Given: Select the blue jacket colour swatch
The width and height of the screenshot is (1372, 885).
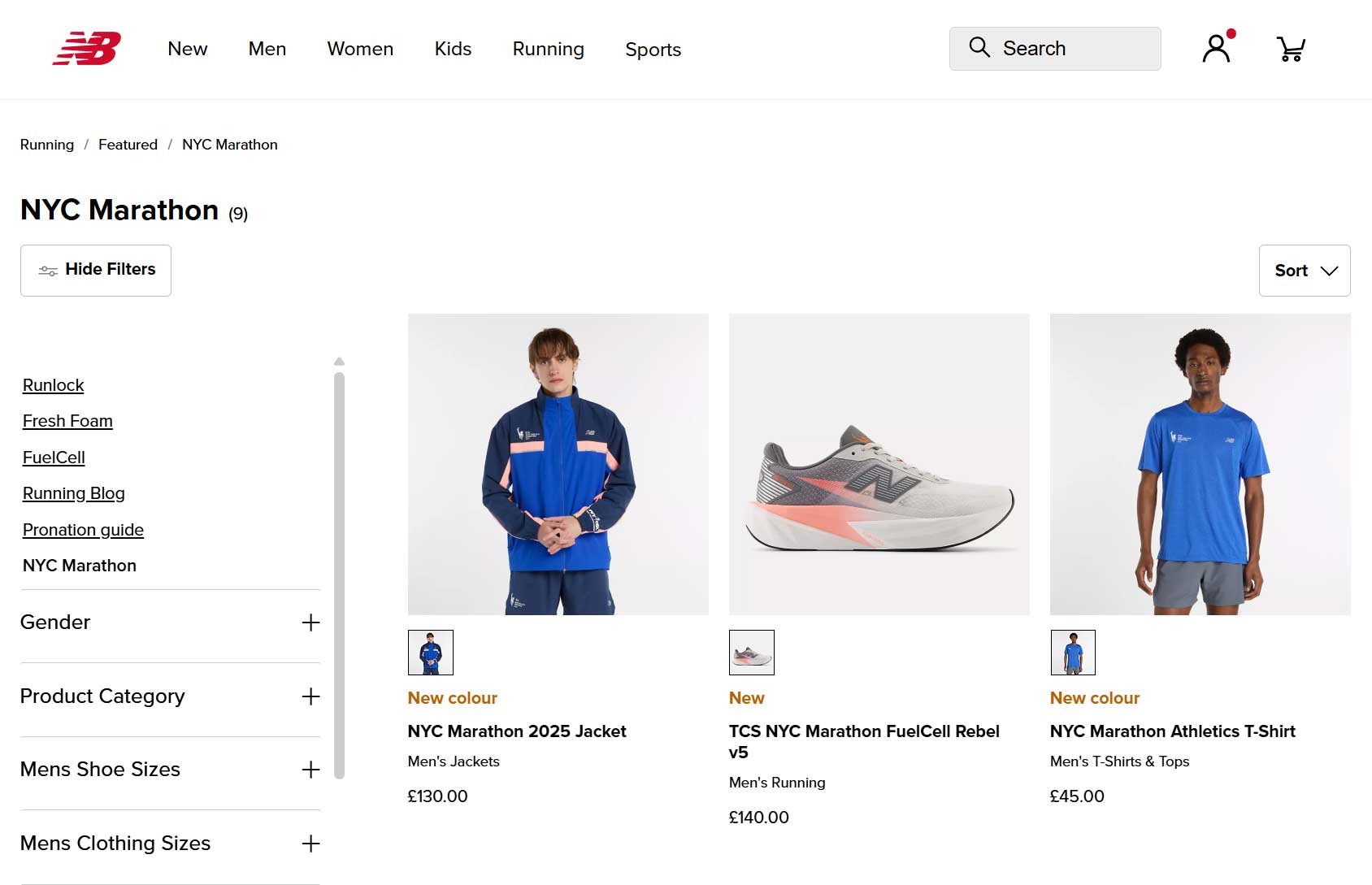Looking at the screenshot, I should click(x=431, y=653).
